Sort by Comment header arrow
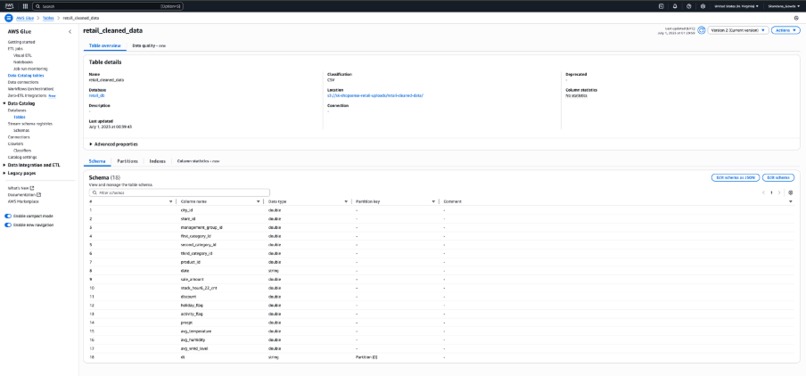This screenshot has height=376, width=806. tap(791, 202)
